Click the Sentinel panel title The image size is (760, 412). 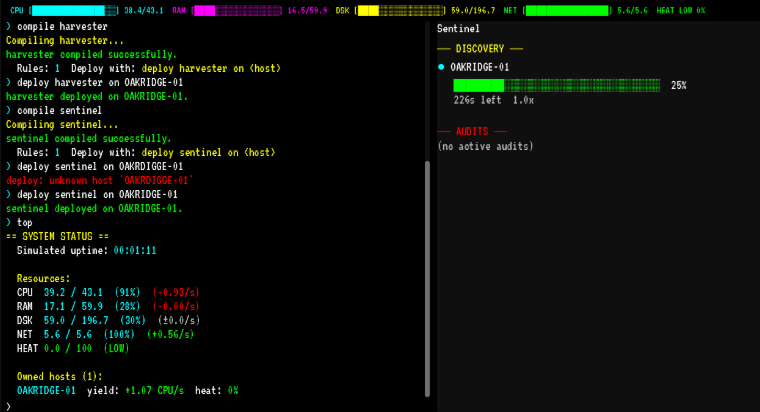coord(458,29)
